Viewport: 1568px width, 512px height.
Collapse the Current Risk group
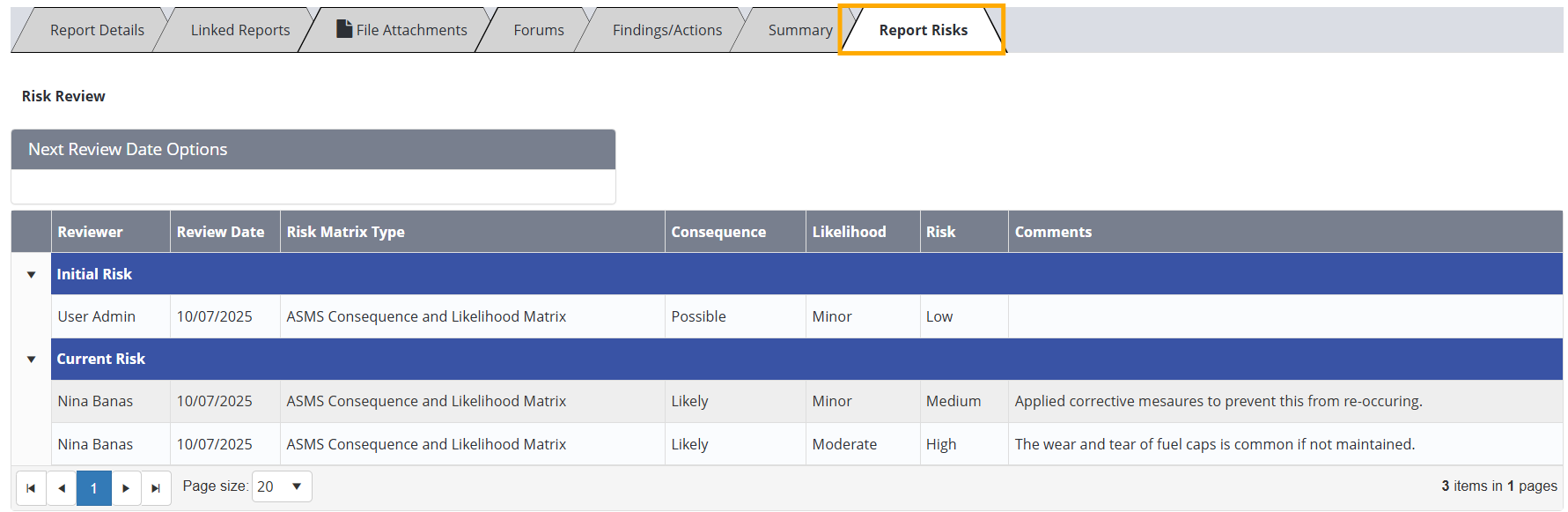32,360
